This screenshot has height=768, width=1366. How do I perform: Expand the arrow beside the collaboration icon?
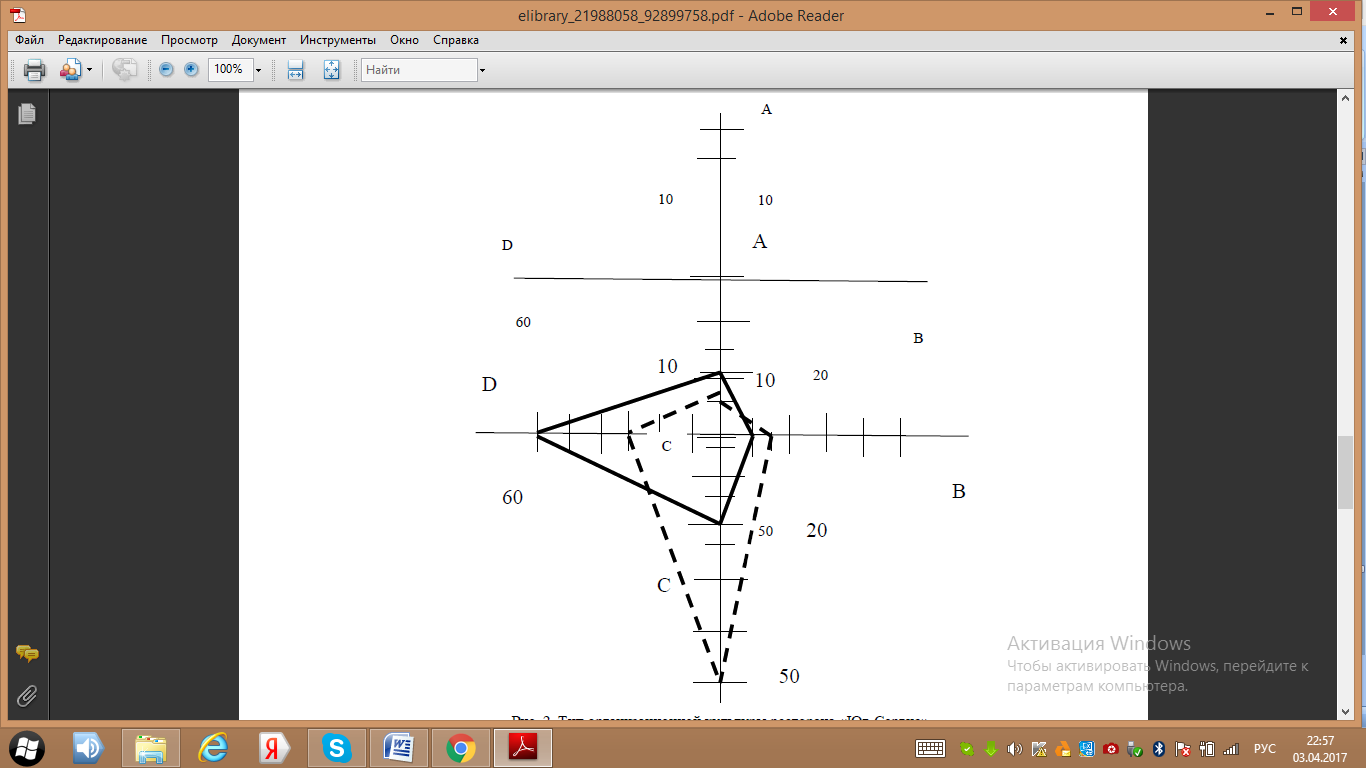[89, 70]
